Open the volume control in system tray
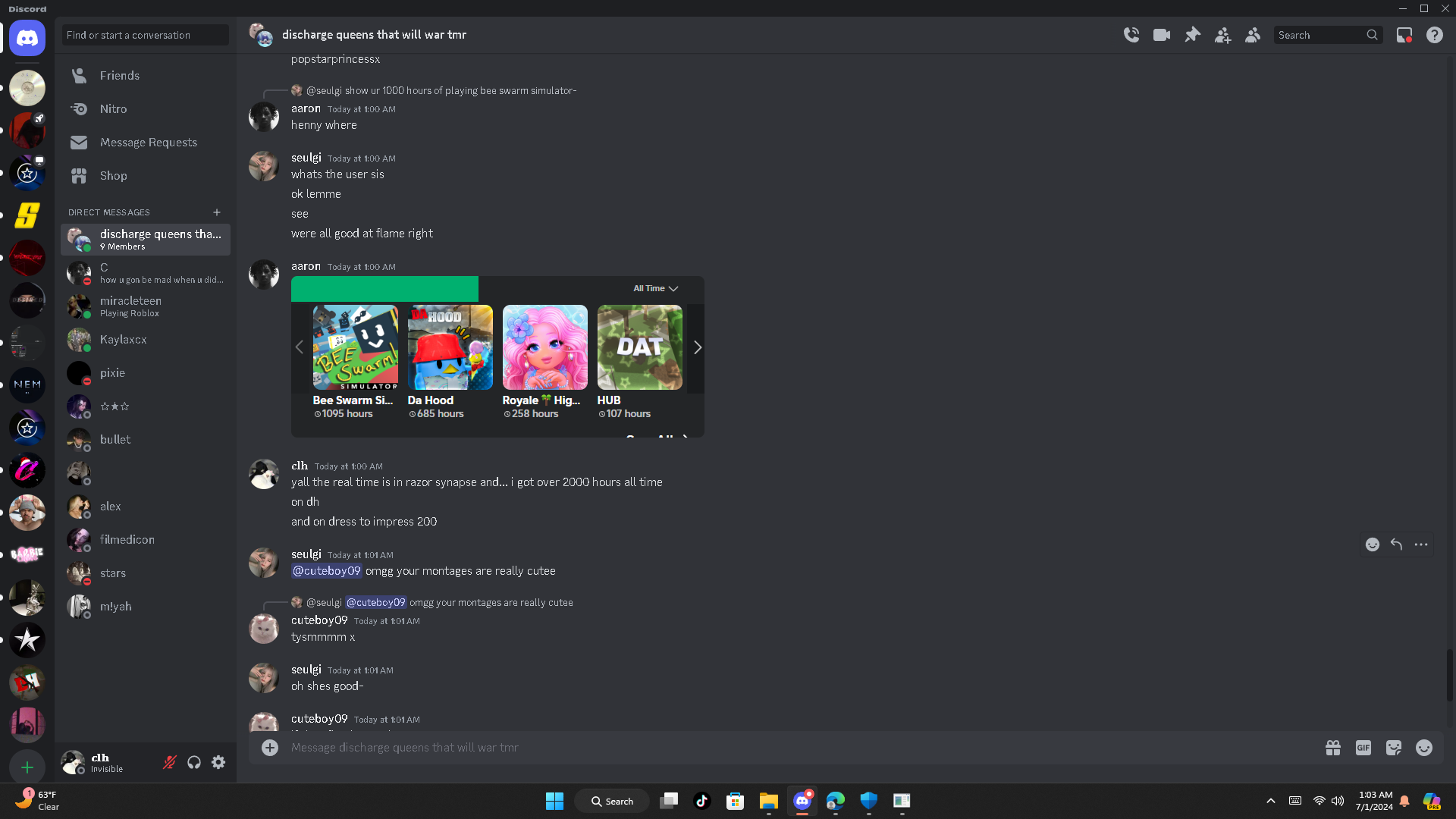This screenshot has width=1456, height=819. [1338, 801]
